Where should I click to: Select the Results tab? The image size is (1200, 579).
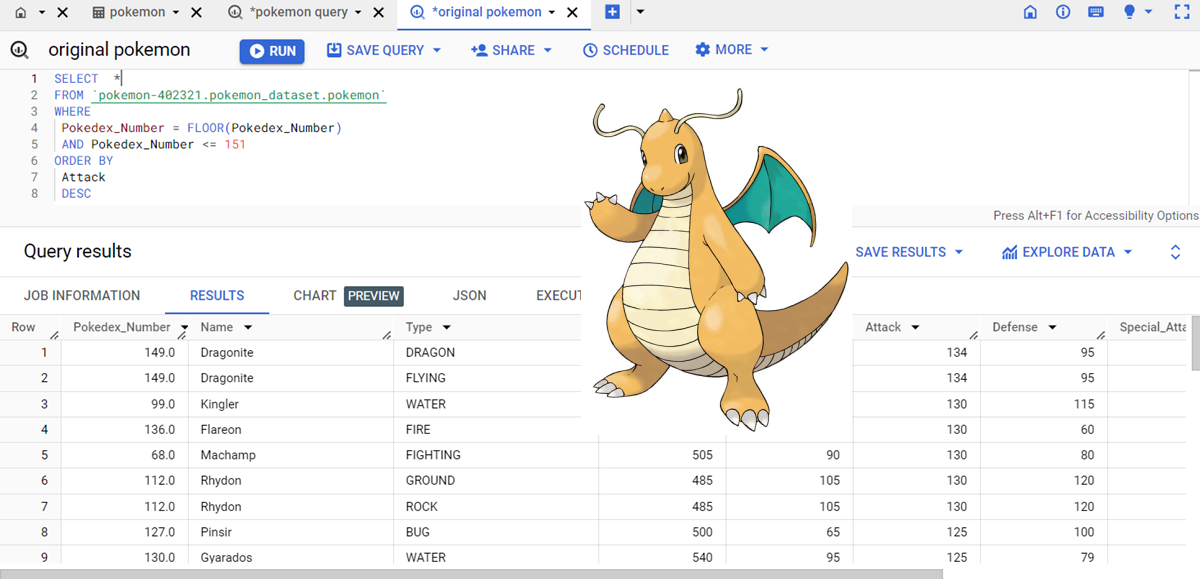(x=217, y=295)
